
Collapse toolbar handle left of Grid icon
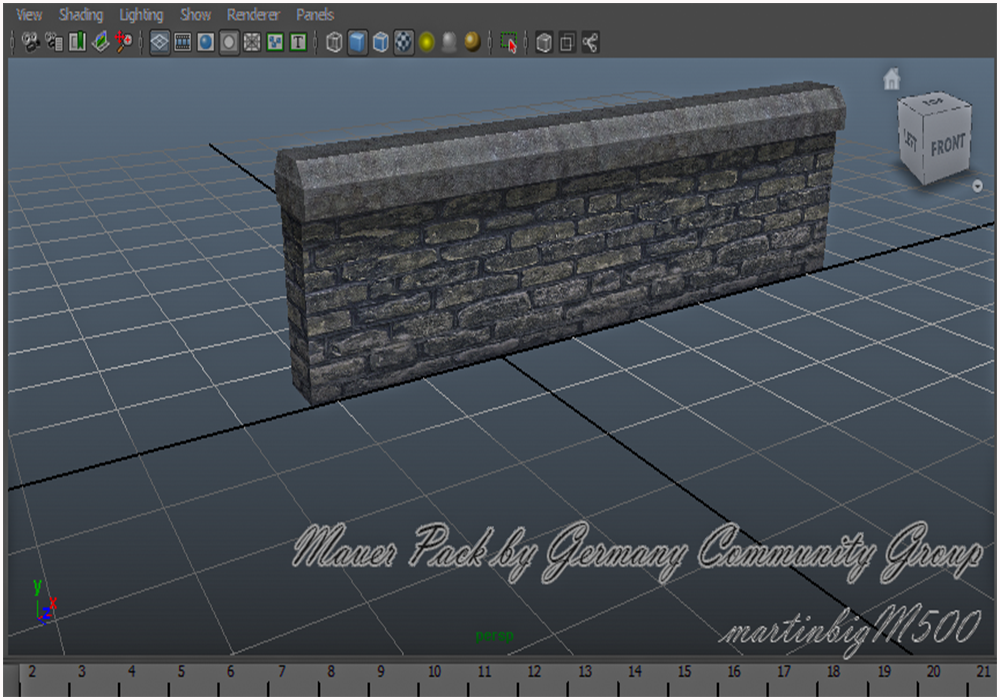pyautogui.click(x=142, y=43)
